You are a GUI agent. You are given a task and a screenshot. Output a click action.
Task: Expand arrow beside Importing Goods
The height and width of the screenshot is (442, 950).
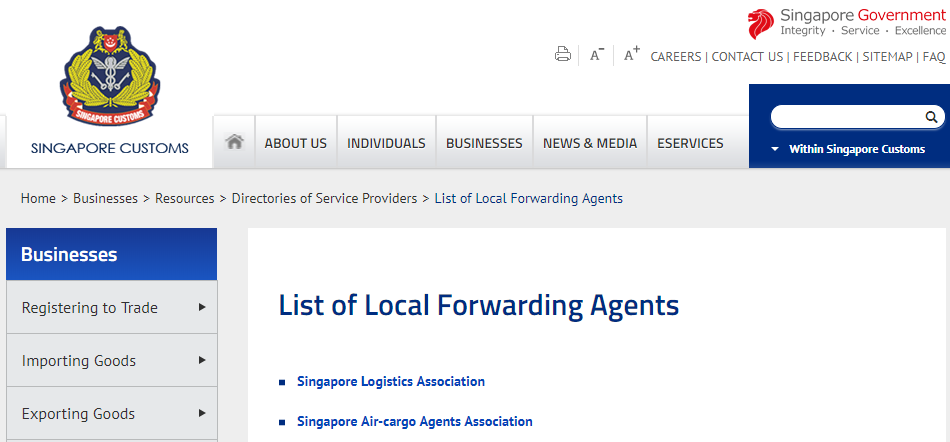(x=202, y=361)
